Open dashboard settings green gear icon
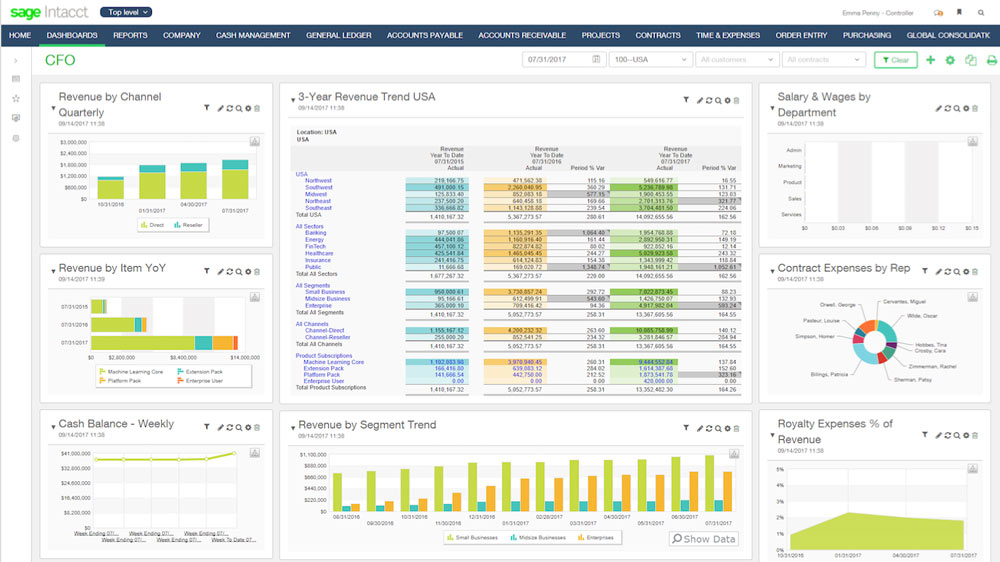The image size is (1000, 562). point(950,60)
